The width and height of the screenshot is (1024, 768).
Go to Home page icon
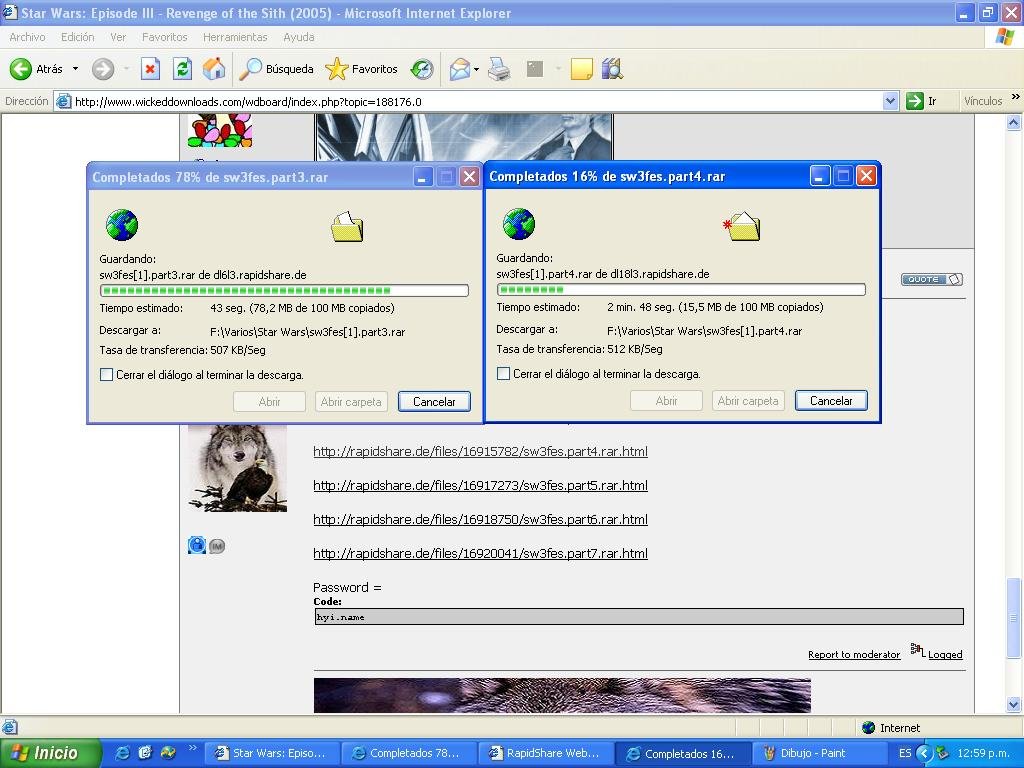(x=214, y=69)
